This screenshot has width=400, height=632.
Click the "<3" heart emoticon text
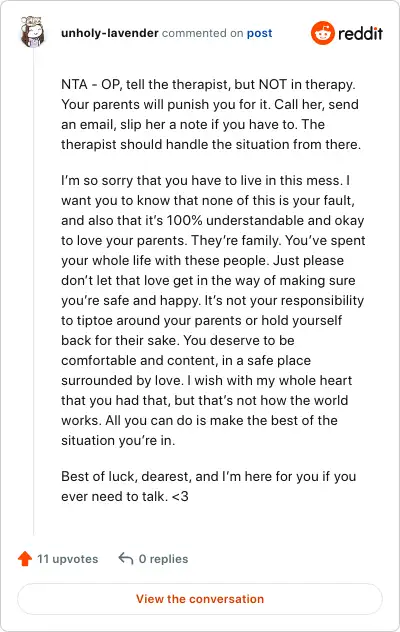tap(180, 496)
